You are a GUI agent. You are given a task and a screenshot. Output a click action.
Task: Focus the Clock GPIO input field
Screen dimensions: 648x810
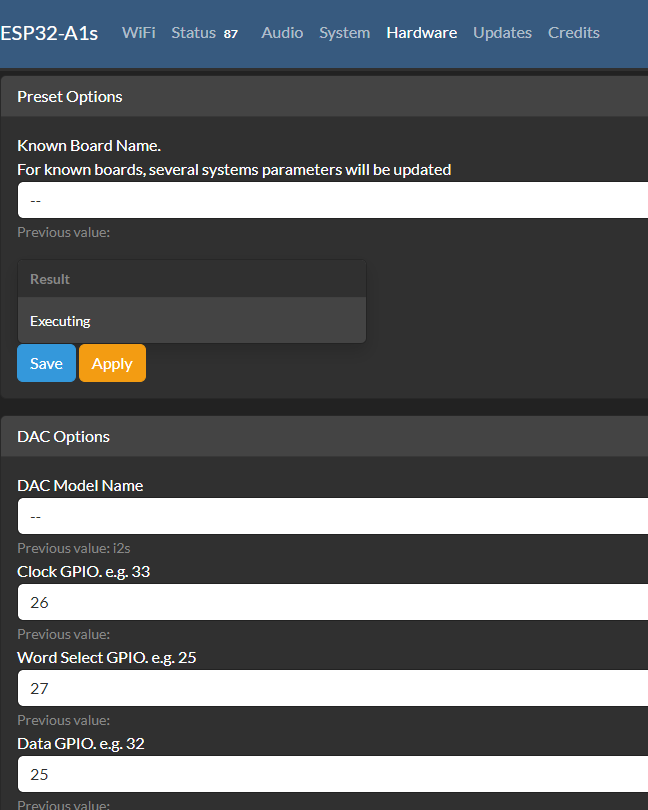click(x=332, y=602)
